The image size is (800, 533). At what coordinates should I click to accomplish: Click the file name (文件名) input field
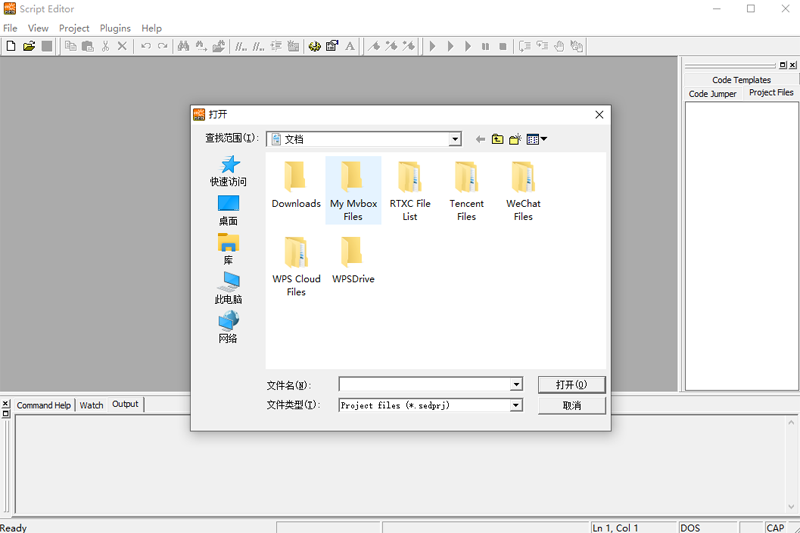(424, 384)
